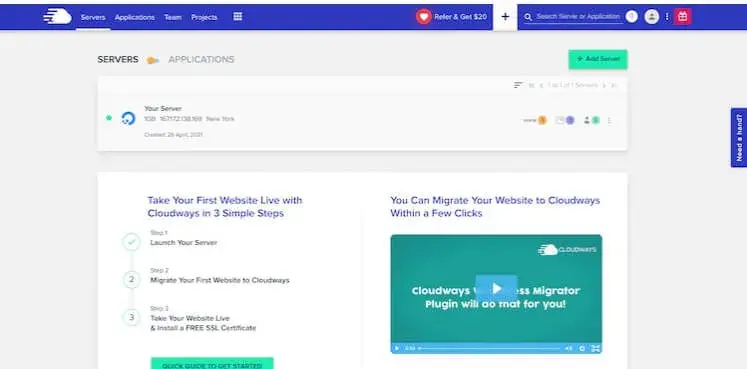Focus the Search Server or Application field

[578, 17]
